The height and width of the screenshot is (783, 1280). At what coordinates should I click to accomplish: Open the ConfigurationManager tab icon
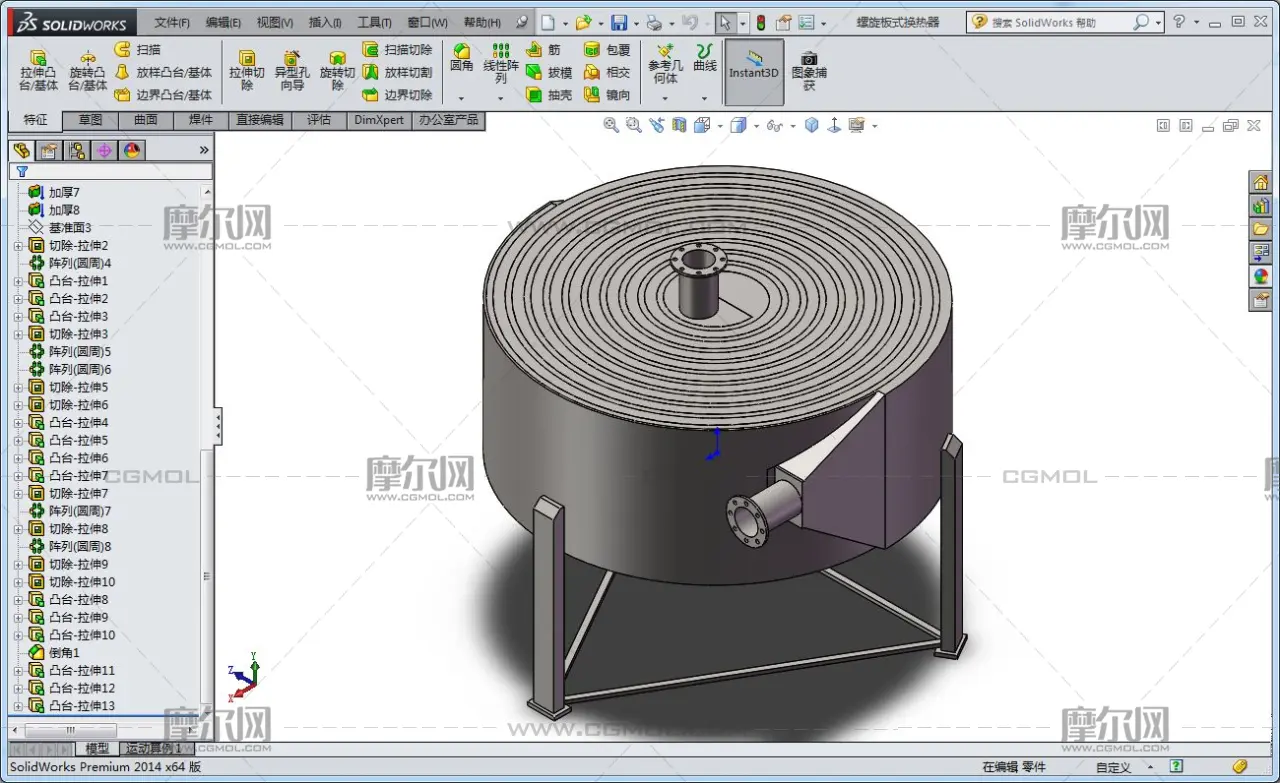point(76,150)
